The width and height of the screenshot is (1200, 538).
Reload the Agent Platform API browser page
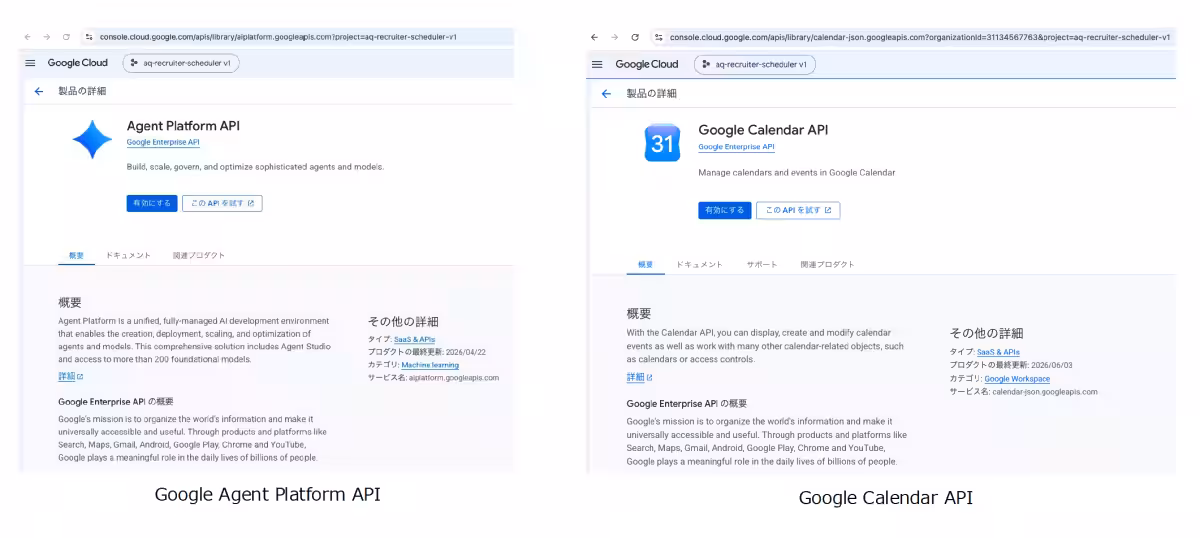click(x=66, y=36)
